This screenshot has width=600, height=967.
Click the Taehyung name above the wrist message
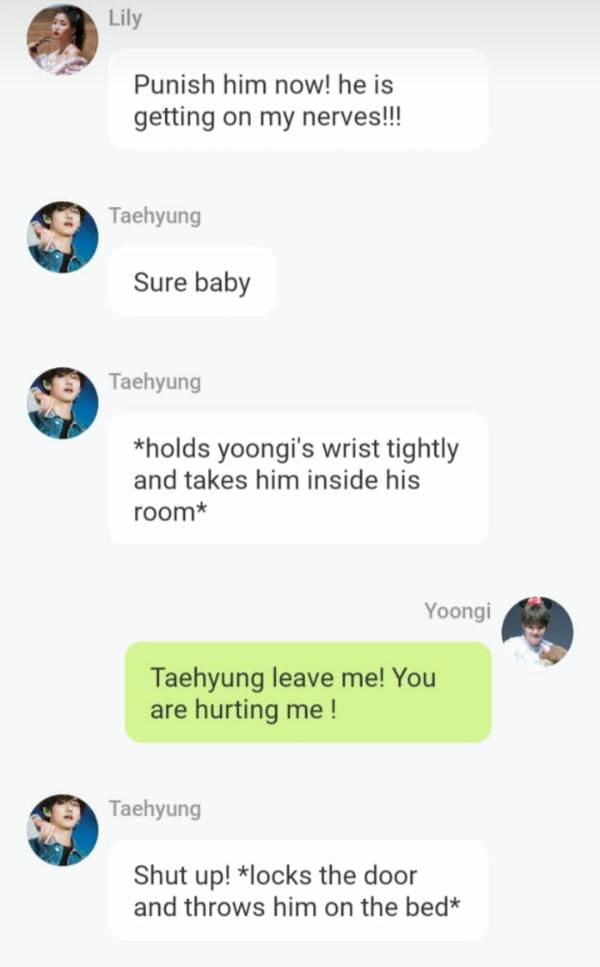[x=155, y=382]
